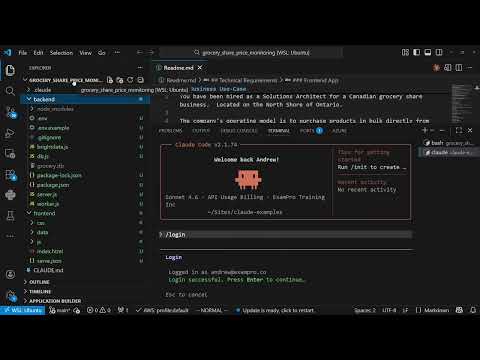This screenshot has height=360, width=480.
Task: Show hidden menu bar items ellipsis
Action: pos(117,53)
